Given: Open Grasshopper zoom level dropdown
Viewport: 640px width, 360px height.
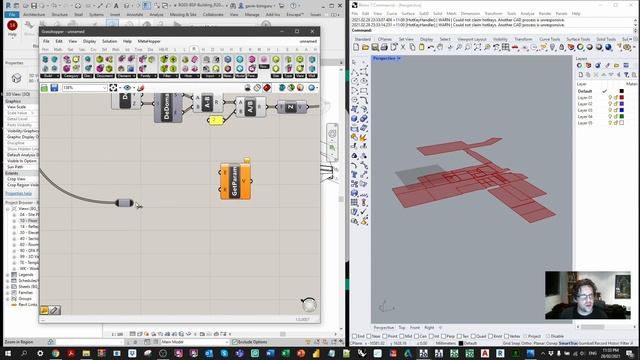Looking at the screenshot, I should (104, 88).
